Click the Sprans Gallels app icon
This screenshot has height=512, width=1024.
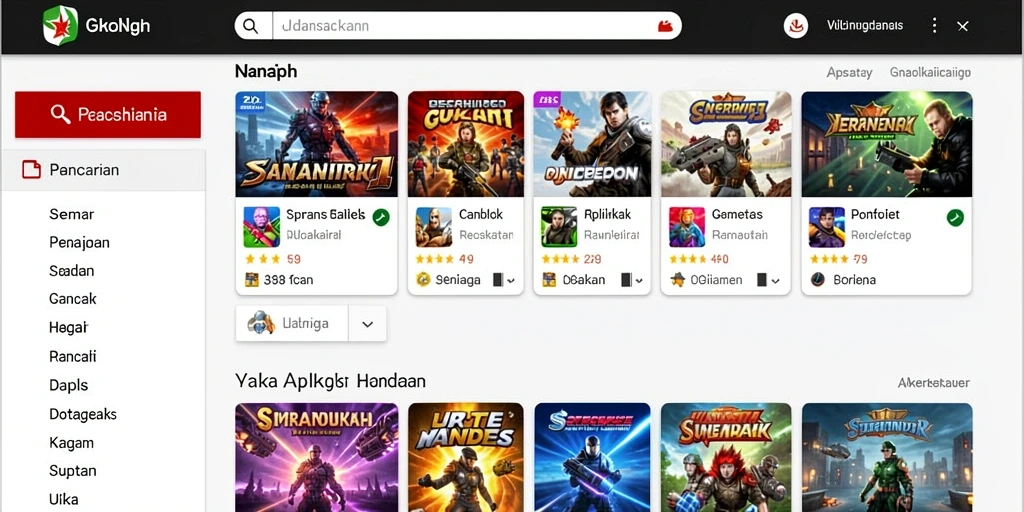[261, 227]
